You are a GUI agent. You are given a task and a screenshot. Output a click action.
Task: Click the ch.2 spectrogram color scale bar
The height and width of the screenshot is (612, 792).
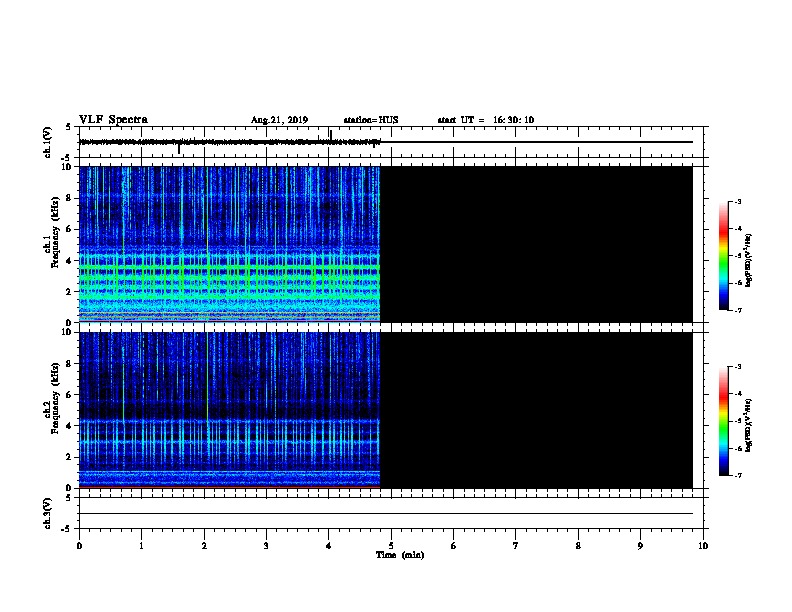coord(724,421)
